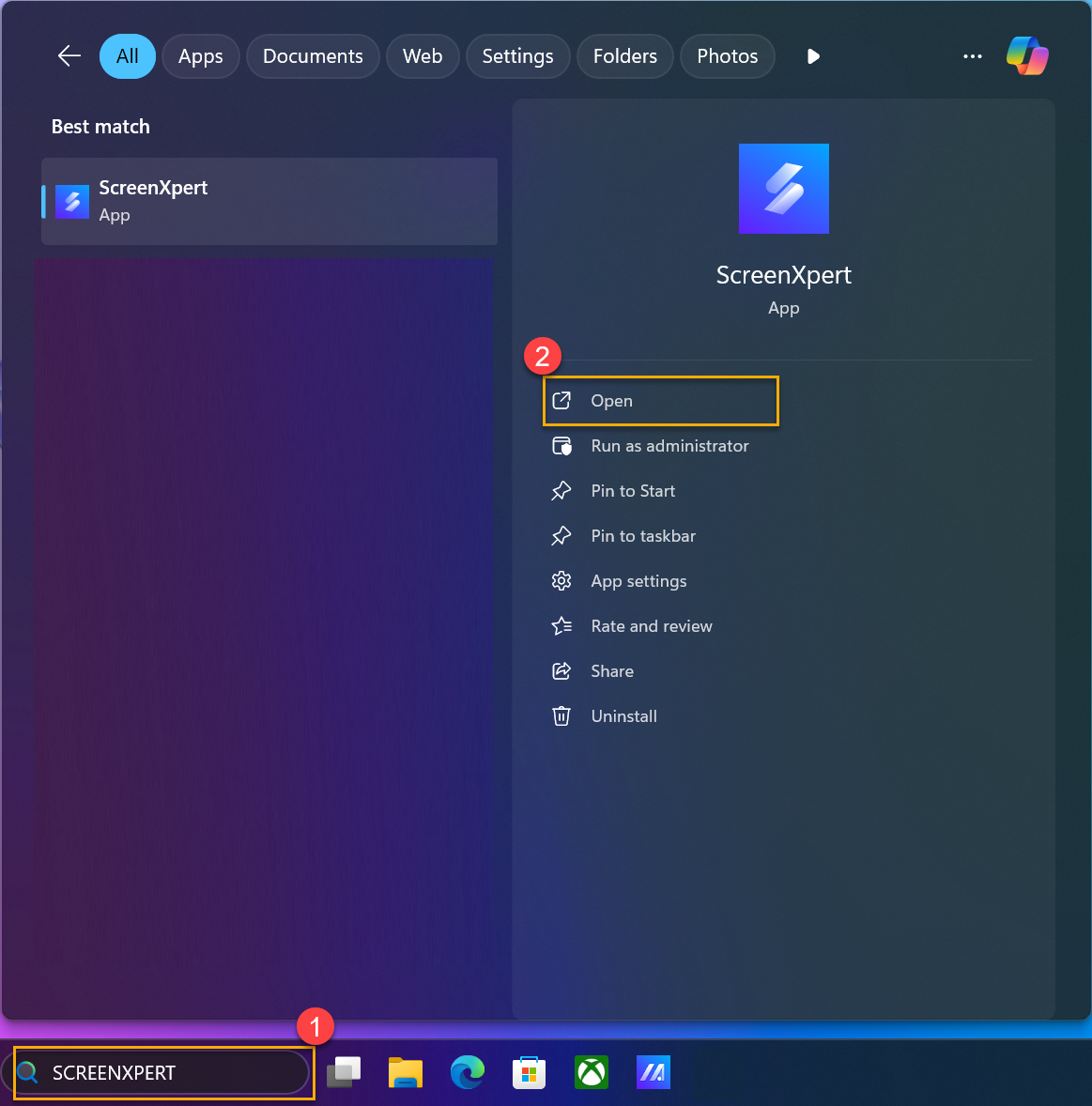Click the trash icon beside Uninstall

click(x=561, y=716)
